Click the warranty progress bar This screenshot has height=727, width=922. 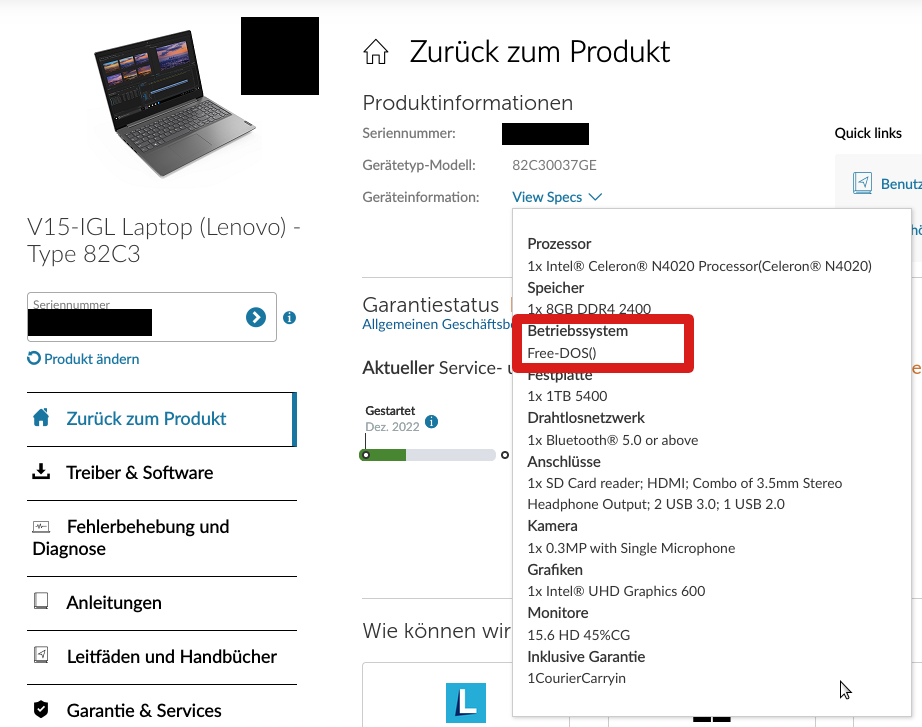[x=427, y=455]
